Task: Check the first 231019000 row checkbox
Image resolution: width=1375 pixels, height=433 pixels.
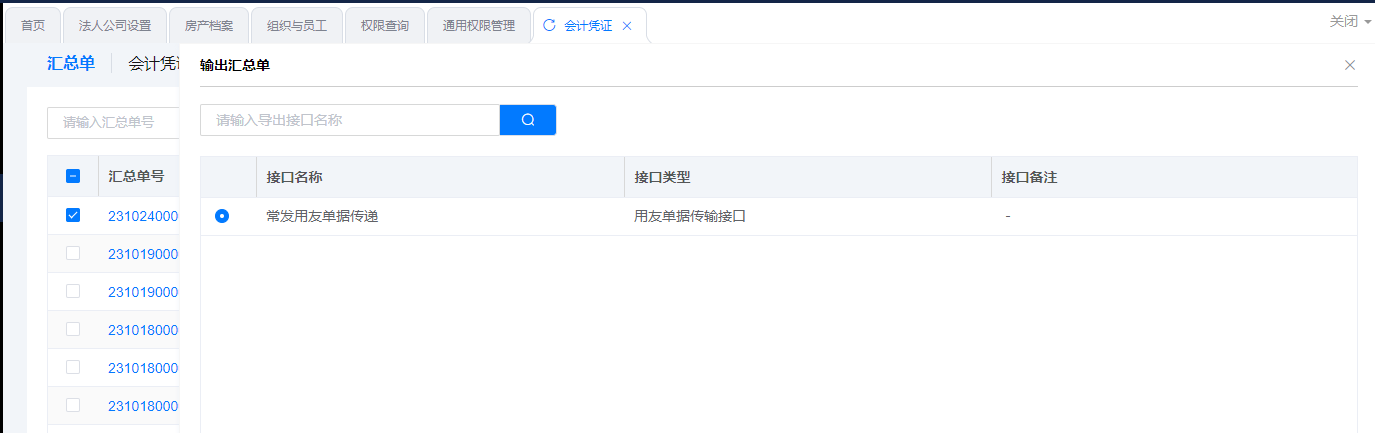Action: point(73,253)
